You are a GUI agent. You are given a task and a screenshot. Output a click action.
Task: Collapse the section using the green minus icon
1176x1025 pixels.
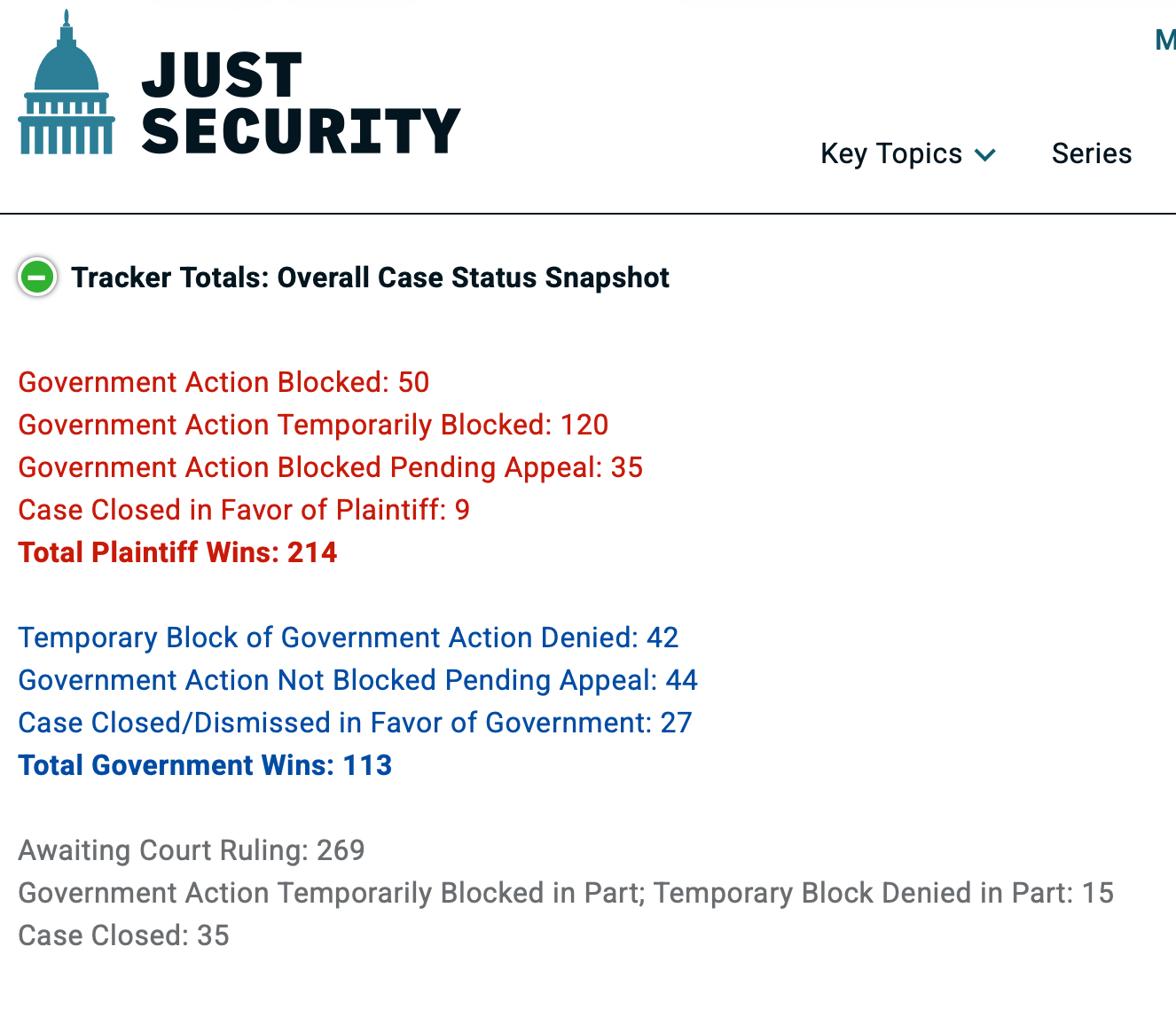37,278
